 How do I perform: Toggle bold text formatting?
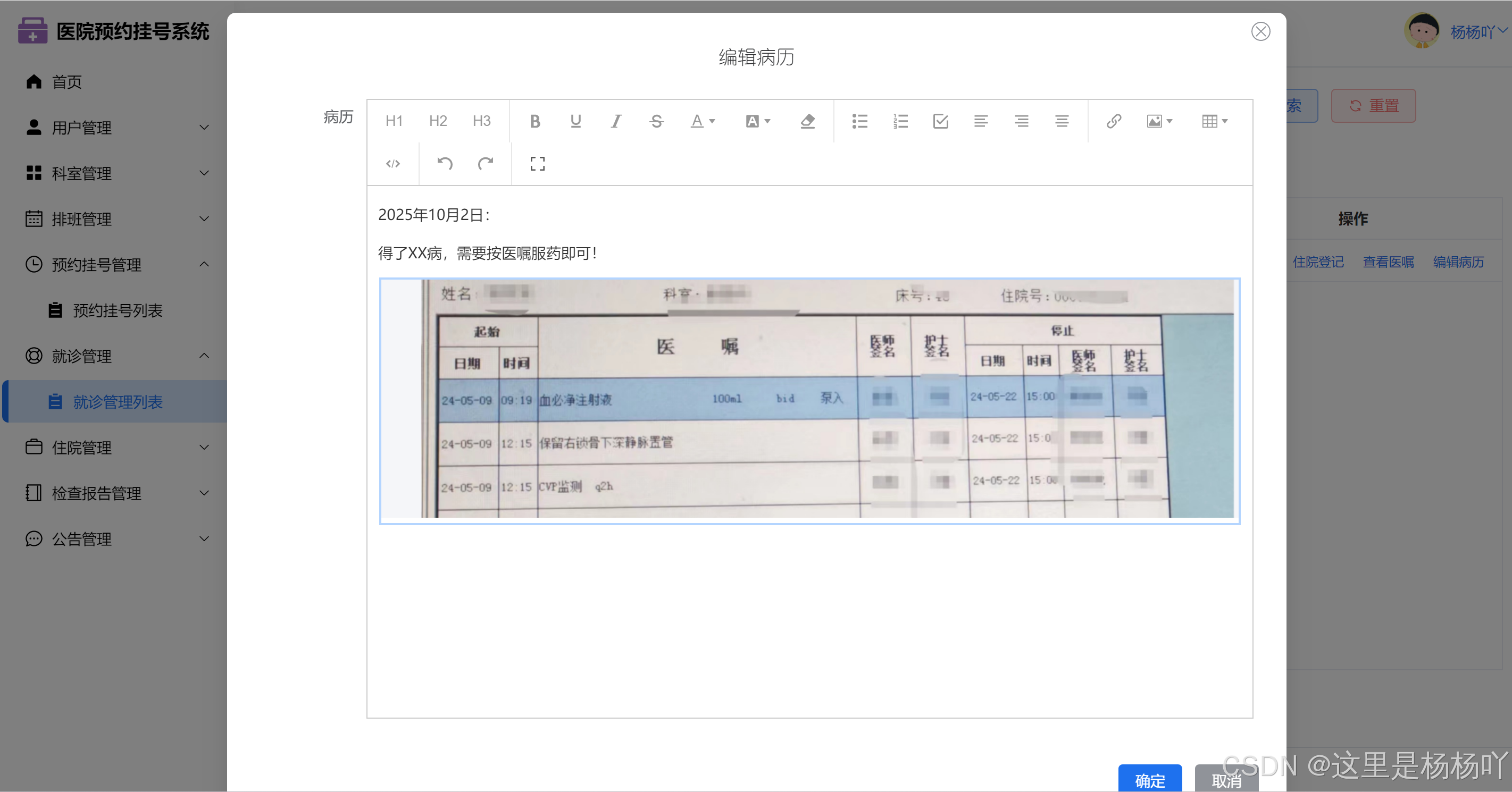point(534,121)
